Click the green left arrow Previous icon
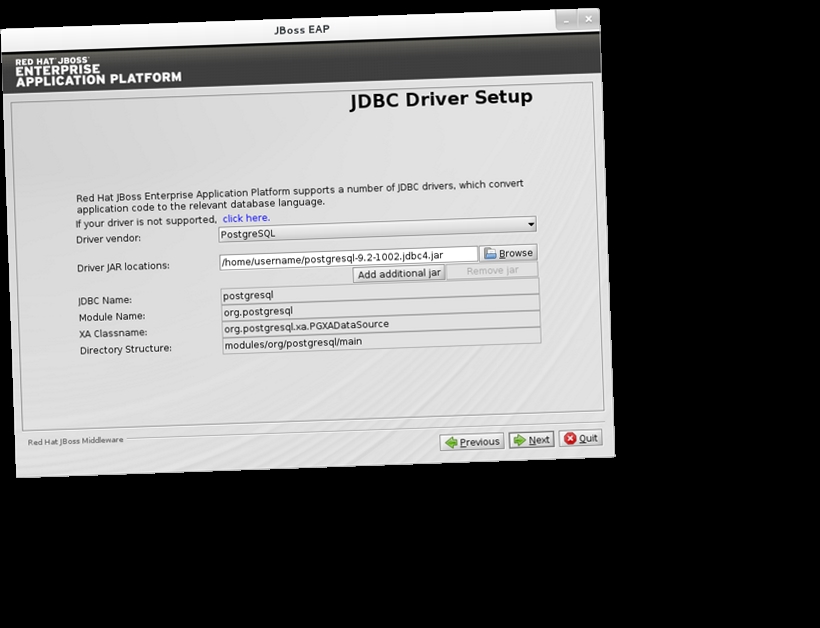 (451, 443)
